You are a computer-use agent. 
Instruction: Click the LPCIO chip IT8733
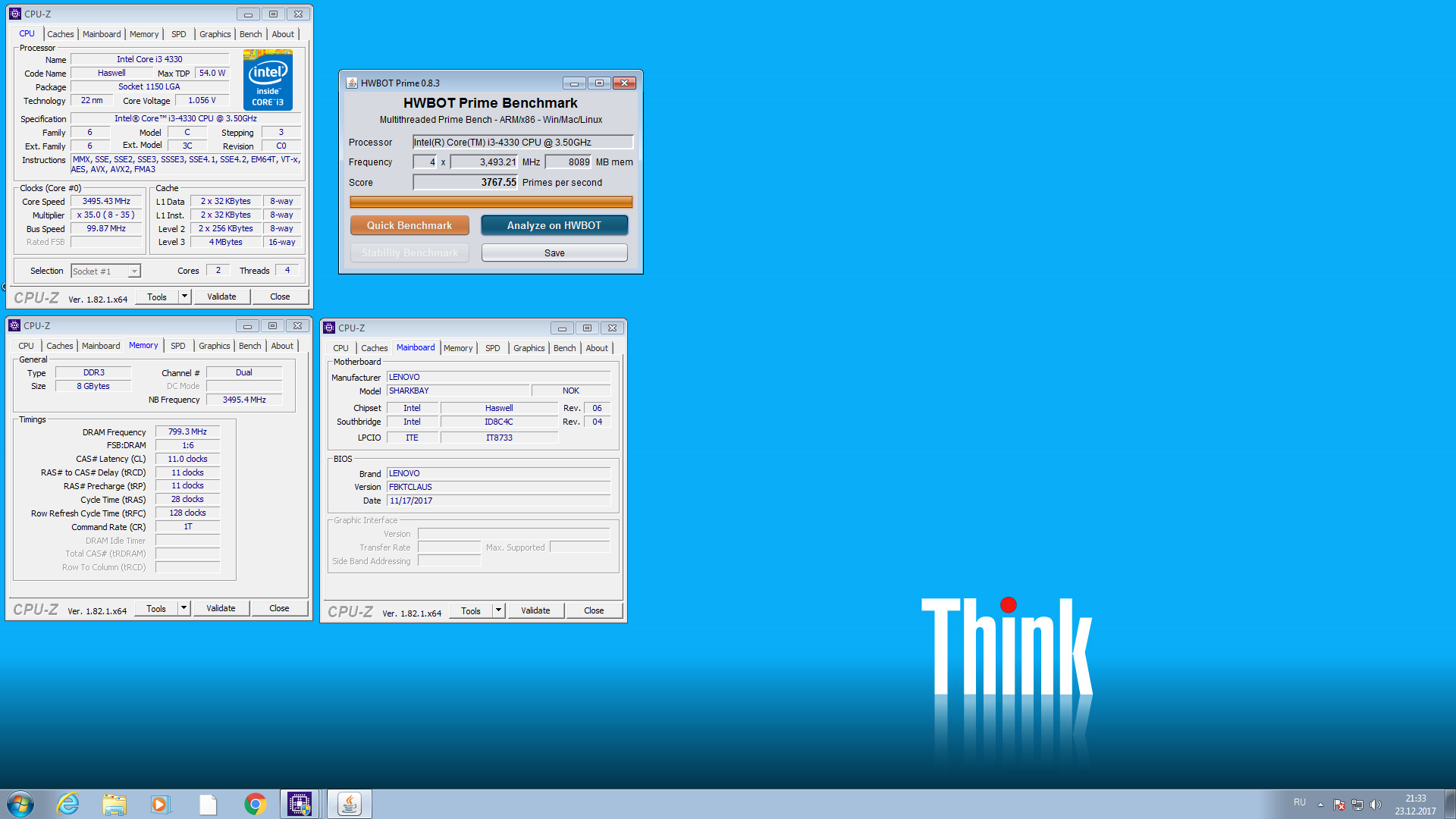[x=499, y=438]
